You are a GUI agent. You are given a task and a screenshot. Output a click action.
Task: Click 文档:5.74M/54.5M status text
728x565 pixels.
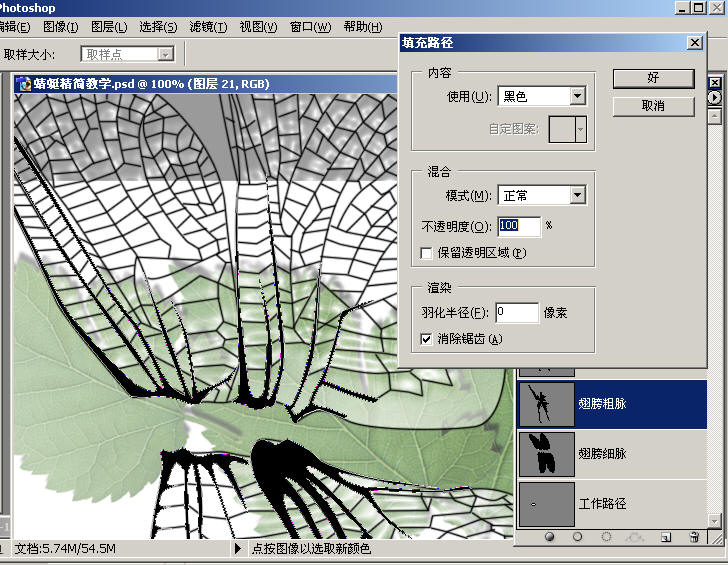coord(65,549)
